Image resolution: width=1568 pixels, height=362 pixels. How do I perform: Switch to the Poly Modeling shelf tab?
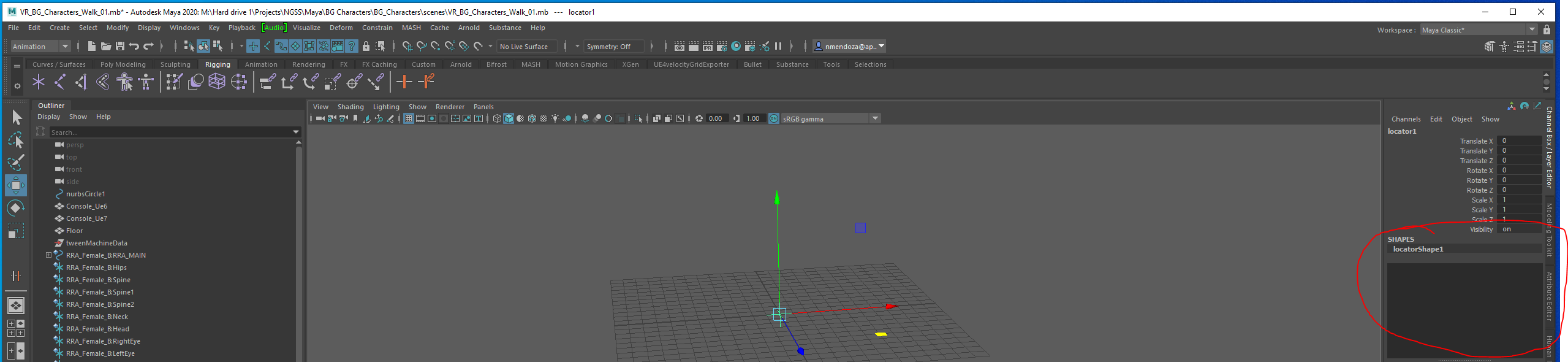pos(123,64)
